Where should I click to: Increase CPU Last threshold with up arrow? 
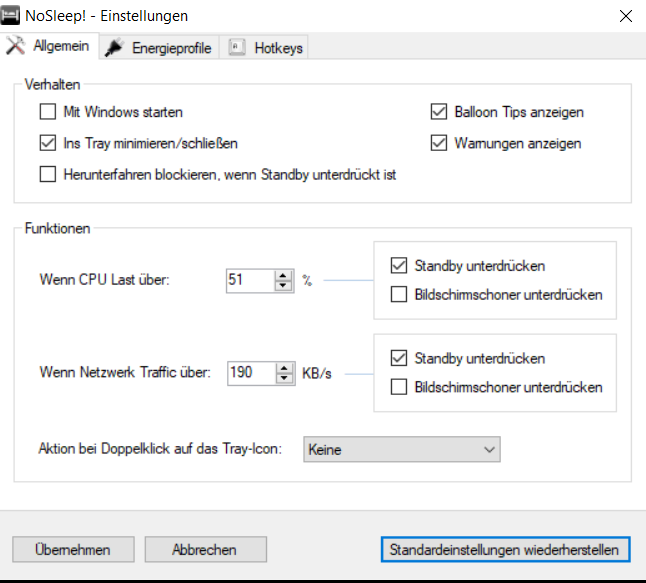(283, 276)
